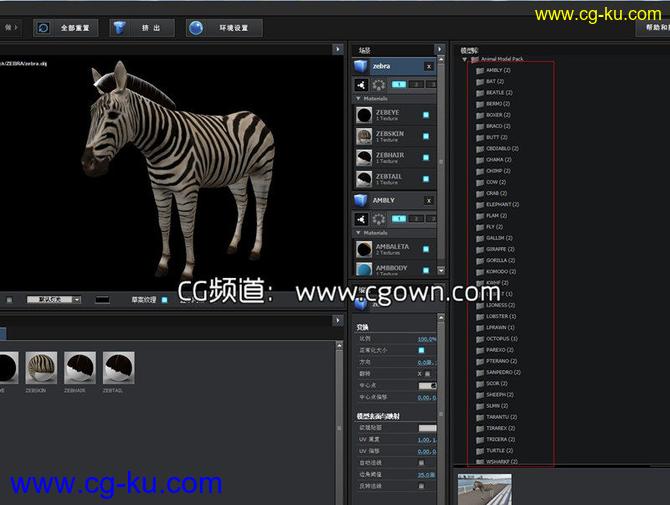
Task: Click zebra model dotted circle icon
Action: (x=379, y=85)
